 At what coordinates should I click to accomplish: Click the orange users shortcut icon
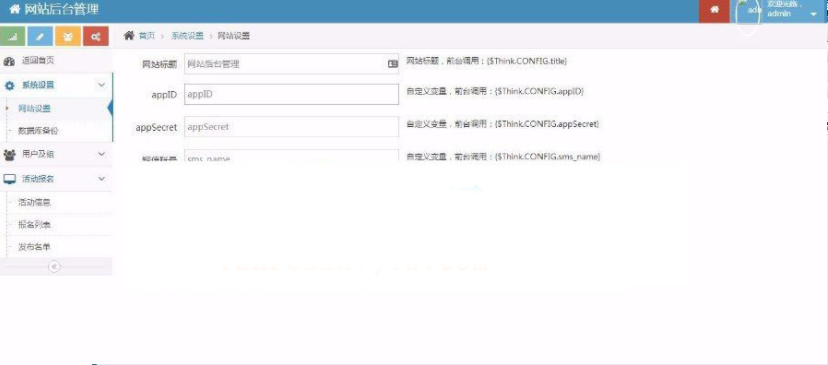point(68,36)
